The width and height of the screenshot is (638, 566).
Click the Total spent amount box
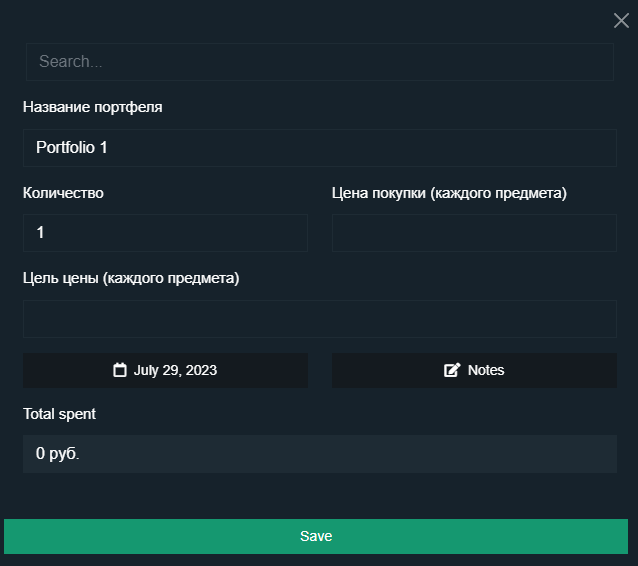(x=320, y=454)
